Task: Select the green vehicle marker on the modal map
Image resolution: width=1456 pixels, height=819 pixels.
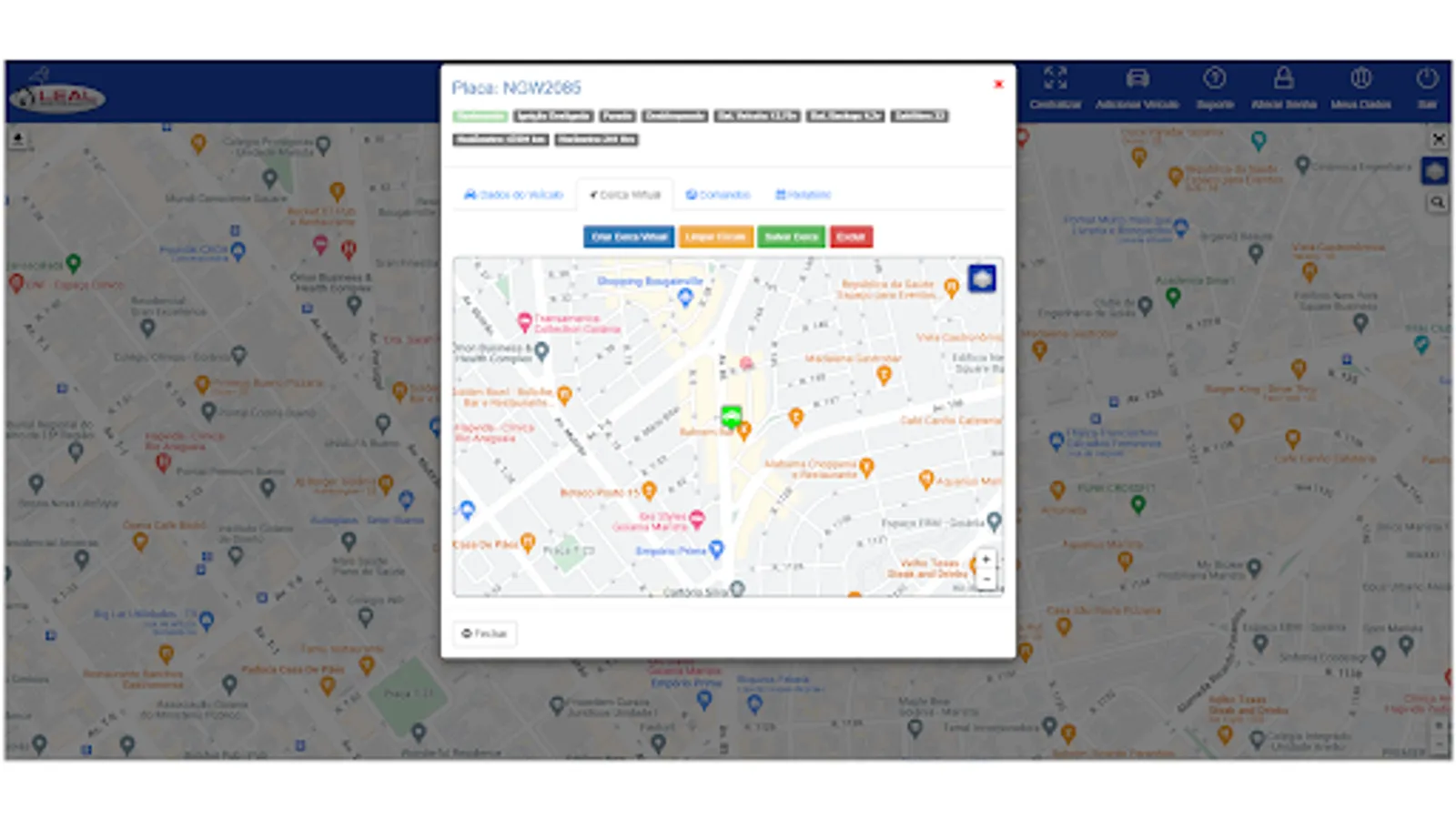Action: (x=733, y=415)
